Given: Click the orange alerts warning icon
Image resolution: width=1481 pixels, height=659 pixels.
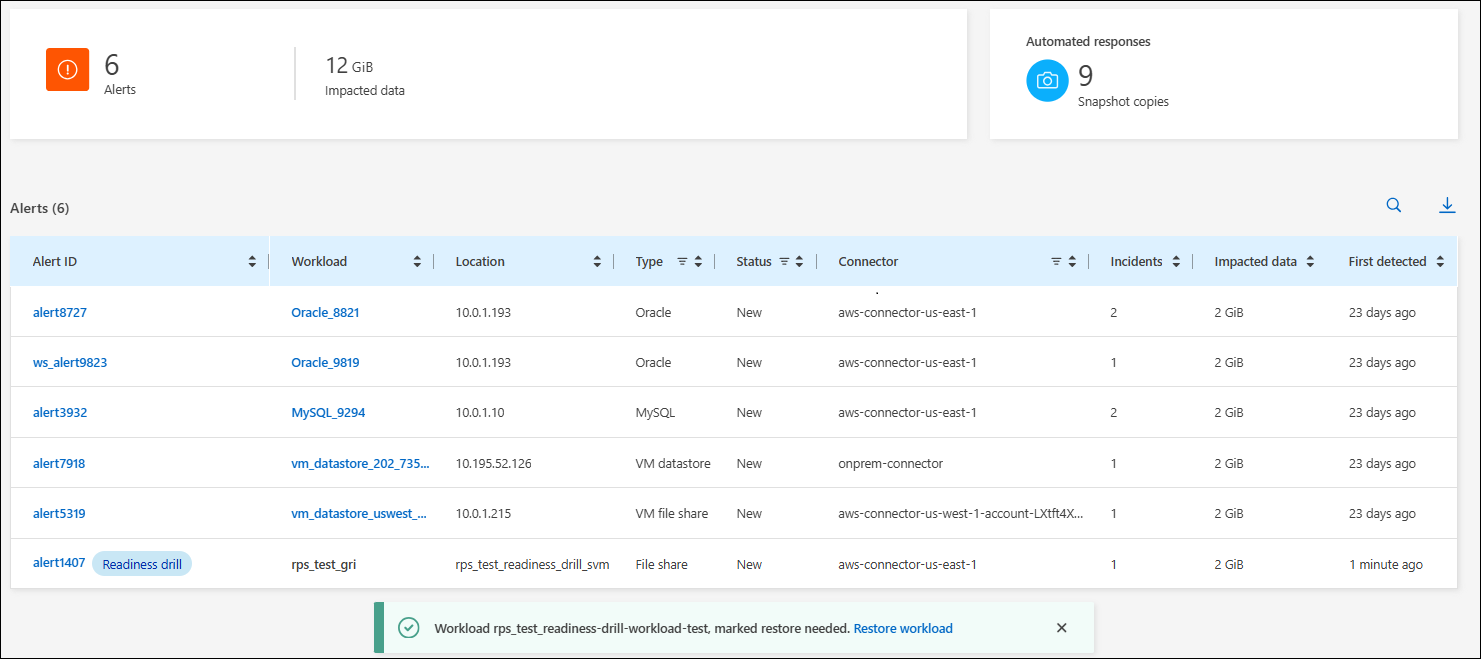Looking at the screenshot, I should click(x=67, y=70).
